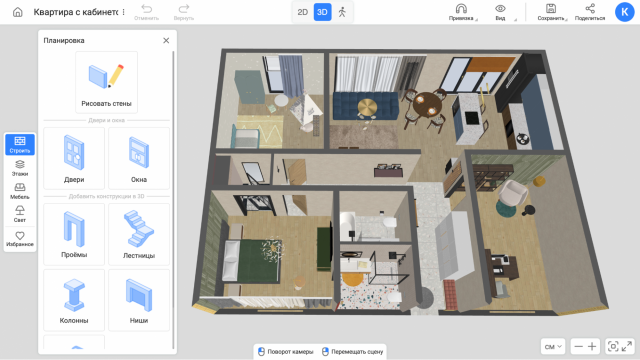Center the view with focus icon

tap(613, 347)
